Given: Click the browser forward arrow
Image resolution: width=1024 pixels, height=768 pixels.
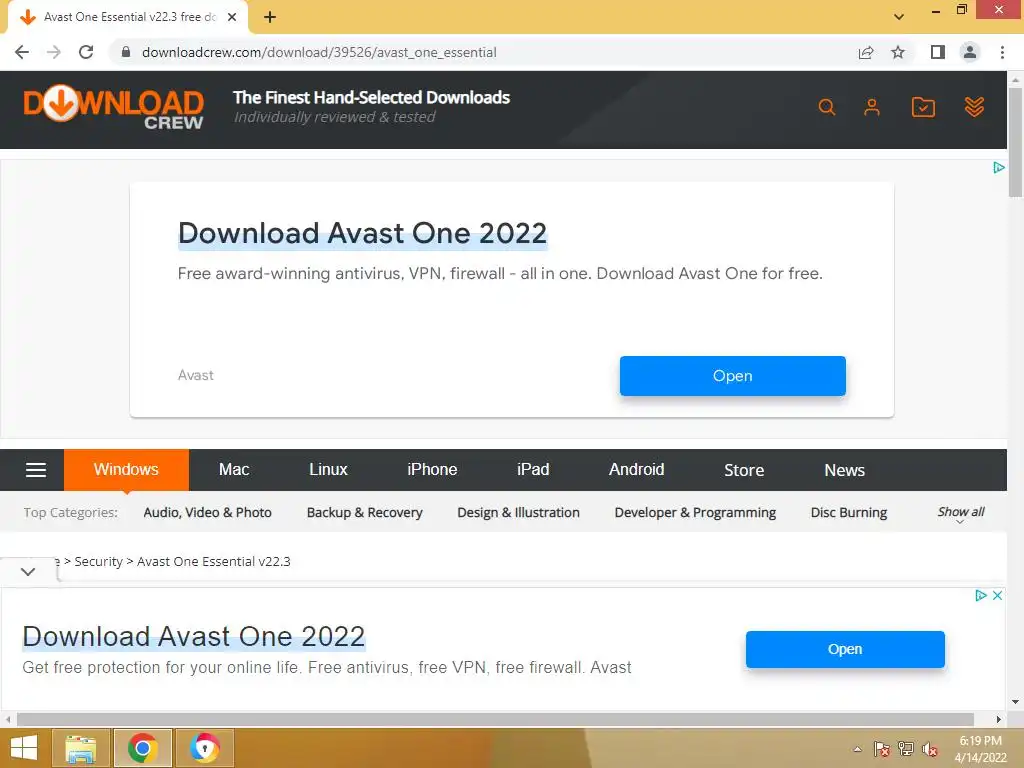Looking at the screenshot, I should click(x=54, y=52).
